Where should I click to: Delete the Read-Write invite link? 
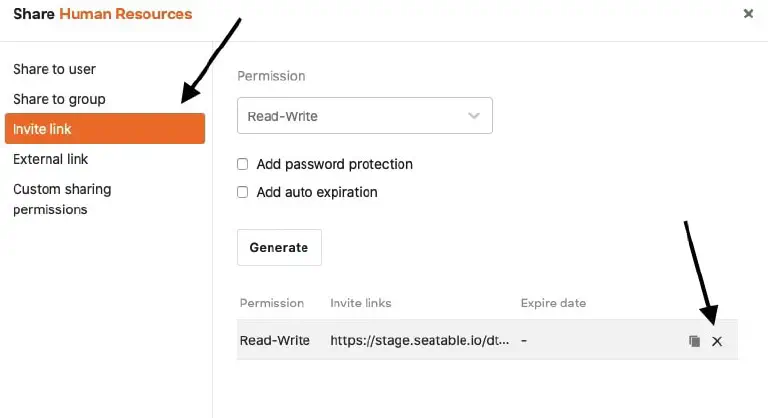point(717,341)
